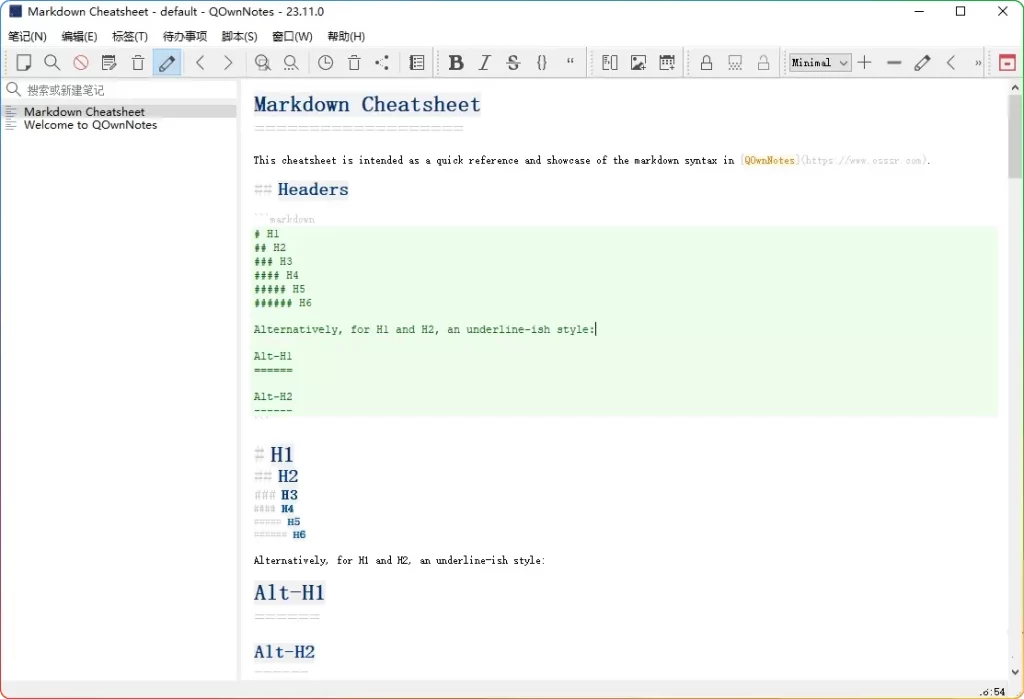Image resolution: width=1024 pixels, height=699 pixels.
Task: Click the find-in-note magnifier with document icon
Action: pos(263,63)
